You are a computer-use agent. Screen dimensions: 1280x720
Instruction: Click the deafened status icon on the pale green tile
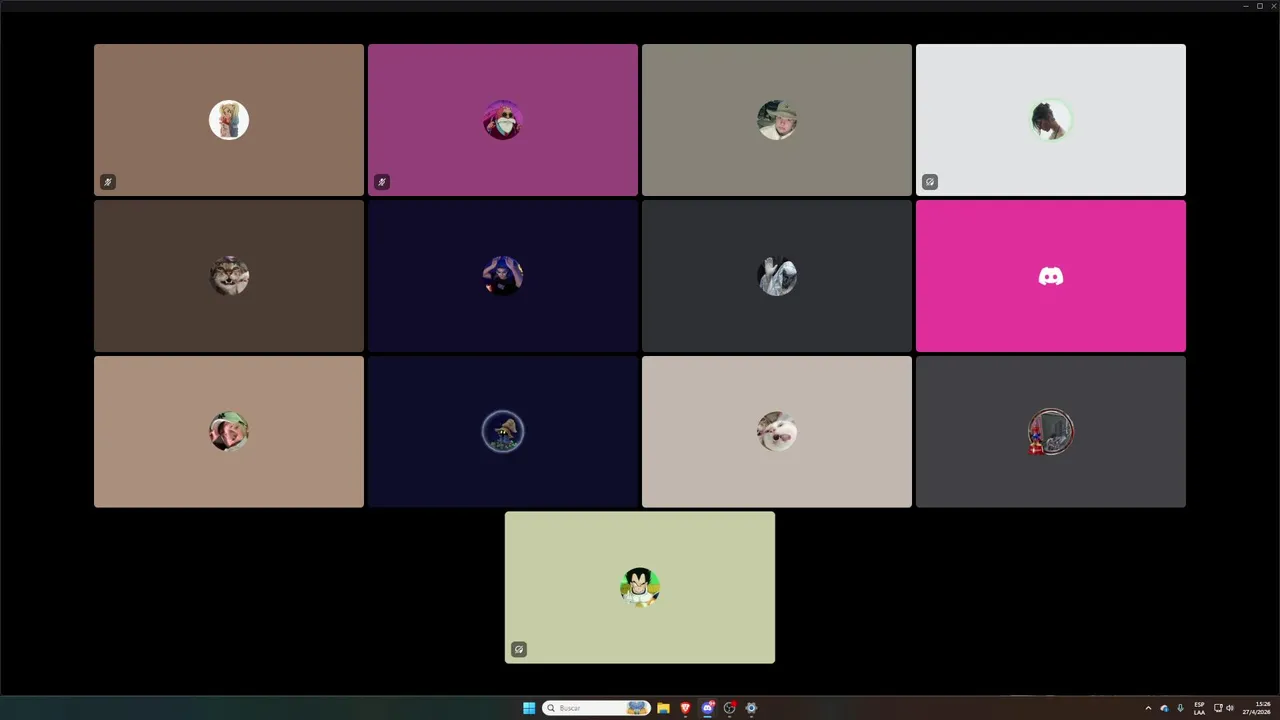(519, 650)
